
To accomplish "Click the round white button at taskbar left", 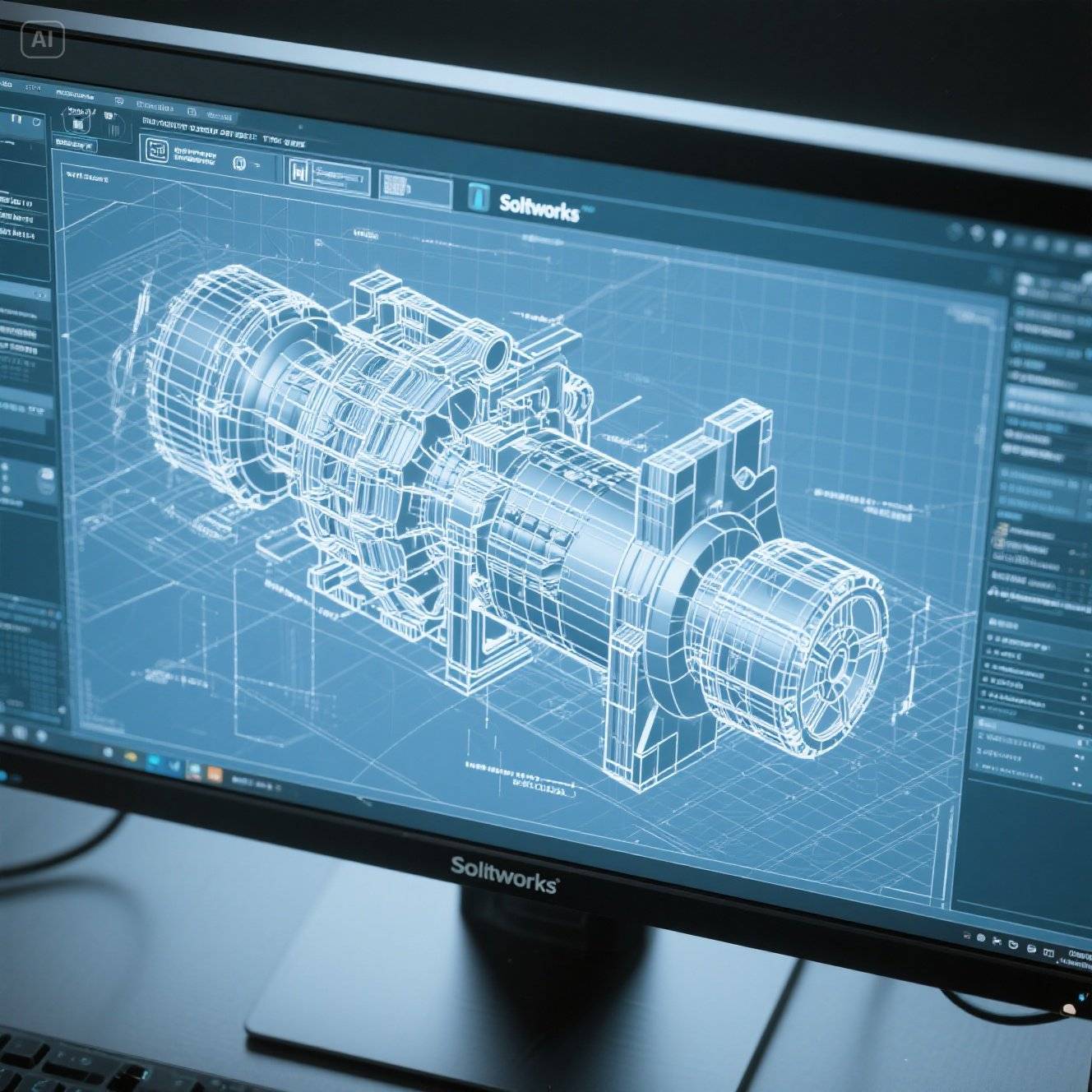I will point(108,752).
